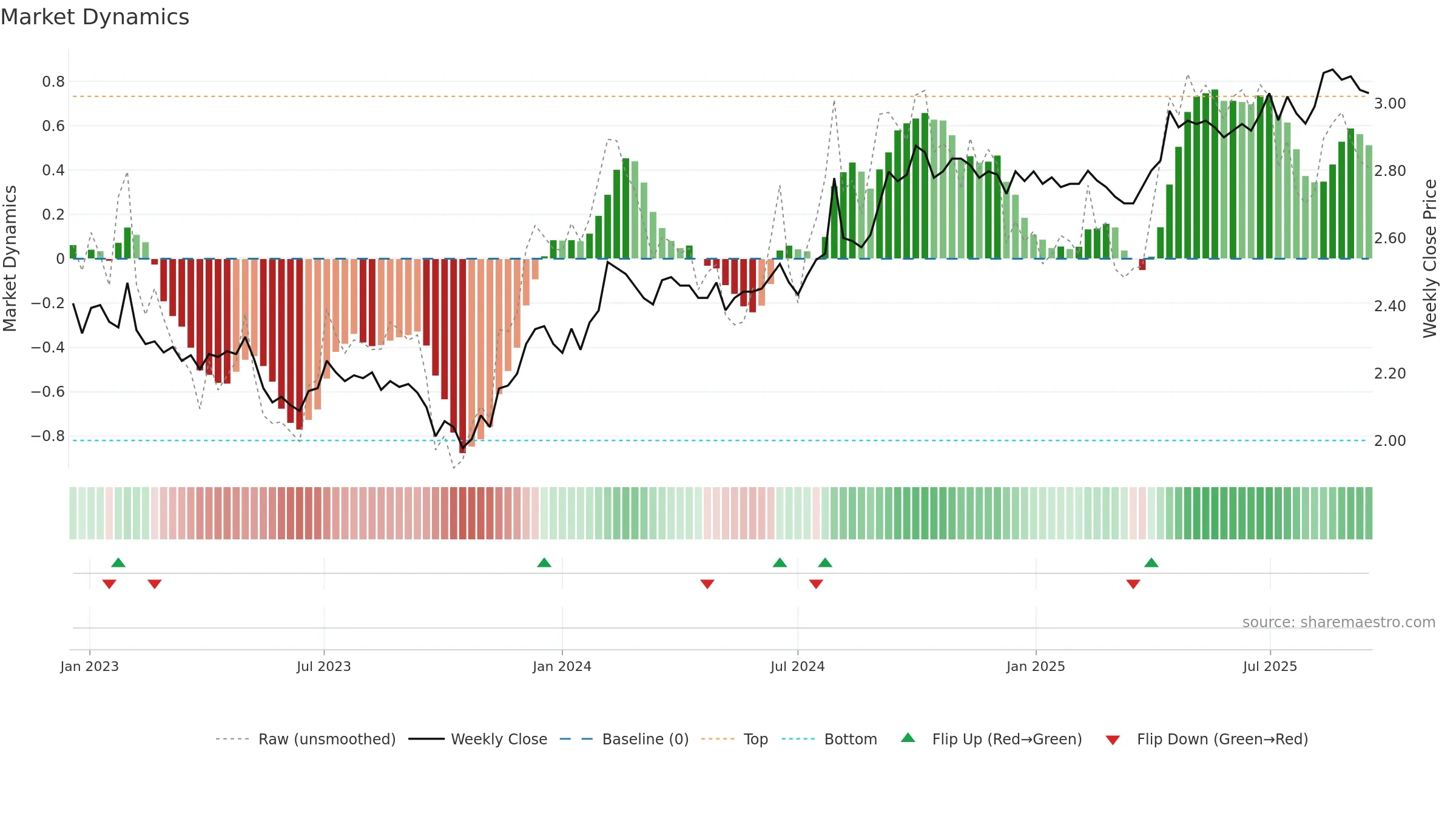Screen dimensions: 1456x819
Task: Click the 2.00 right axis price label
Action: [1390, 440]
